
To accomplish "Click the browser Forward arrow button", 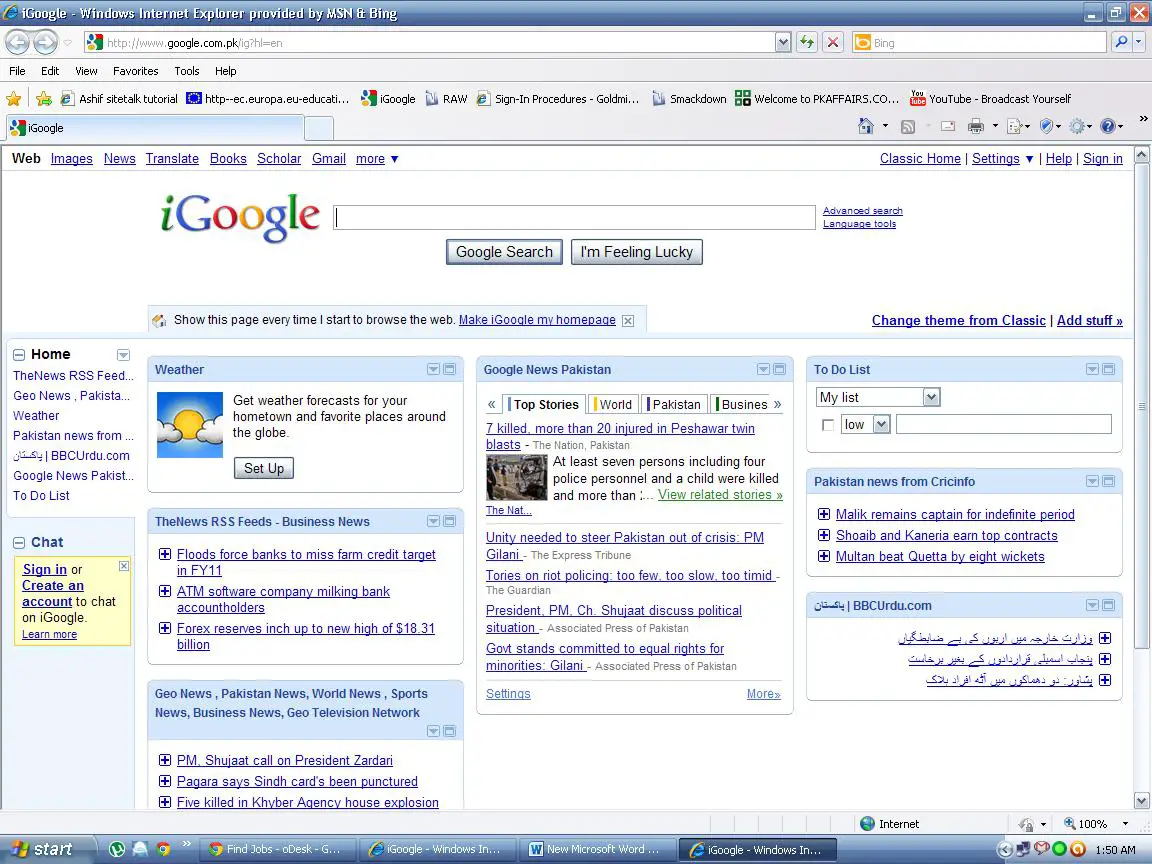I will tap(46, 43).
